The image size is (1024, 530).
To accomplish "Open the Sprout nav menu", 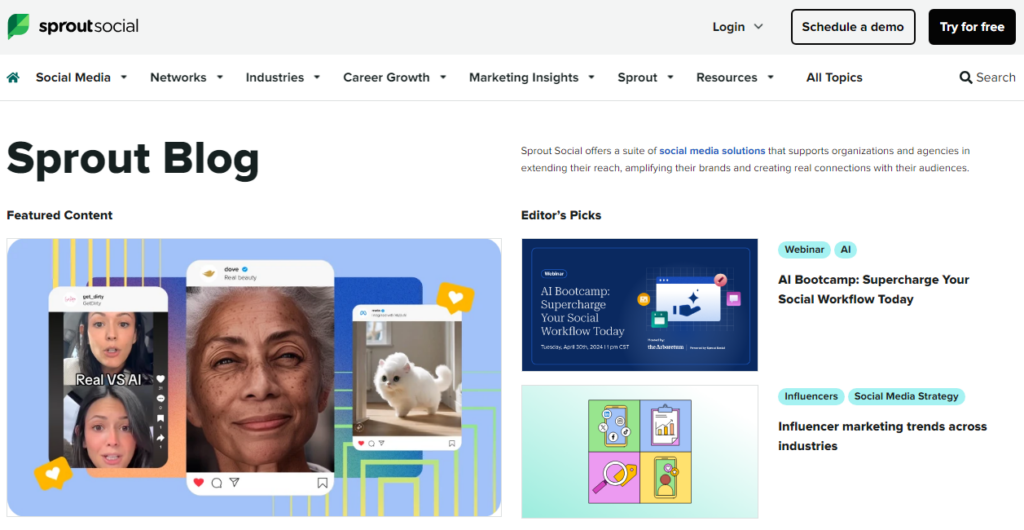I will [645, 77].
